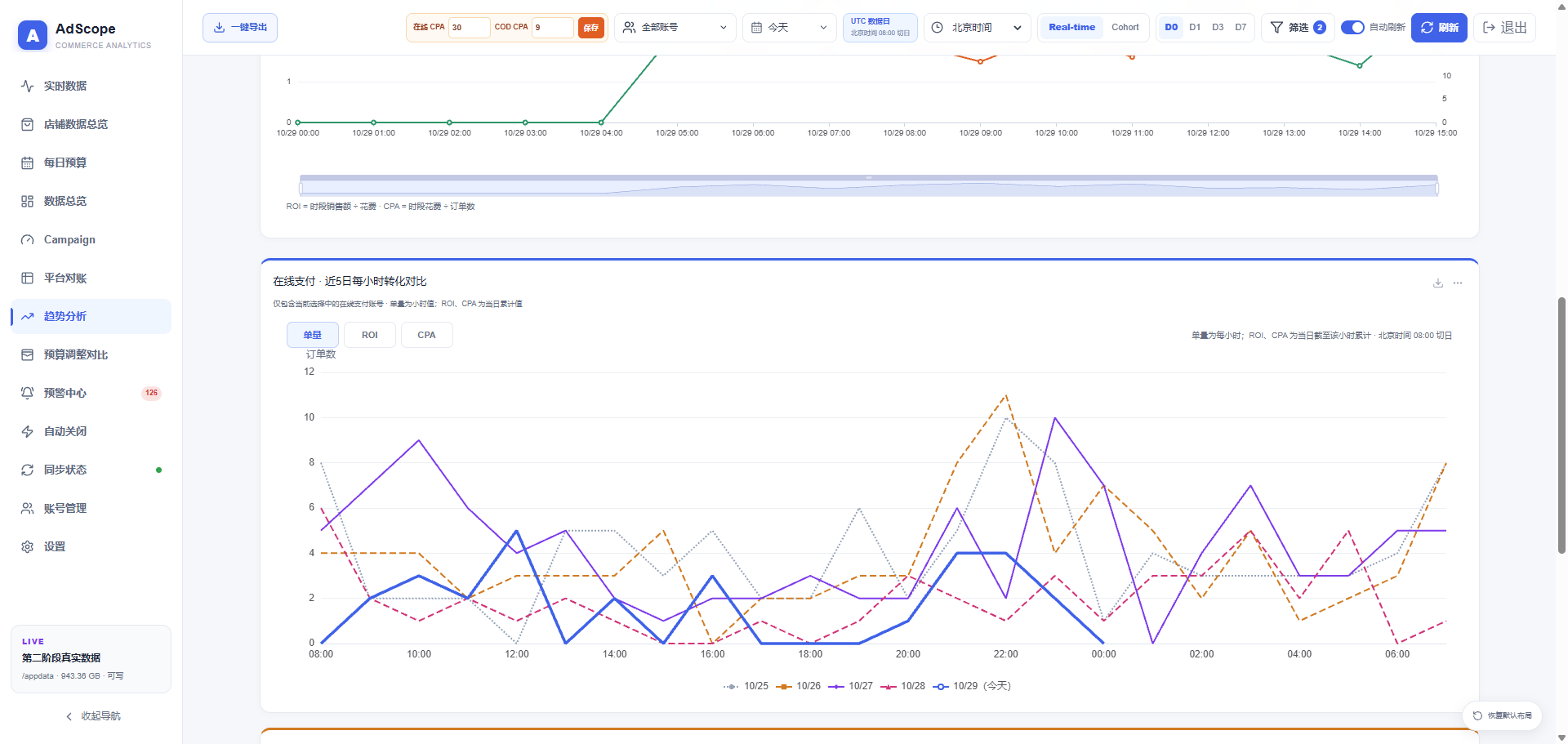Switch to Cohort mode

coord(1125,27)
